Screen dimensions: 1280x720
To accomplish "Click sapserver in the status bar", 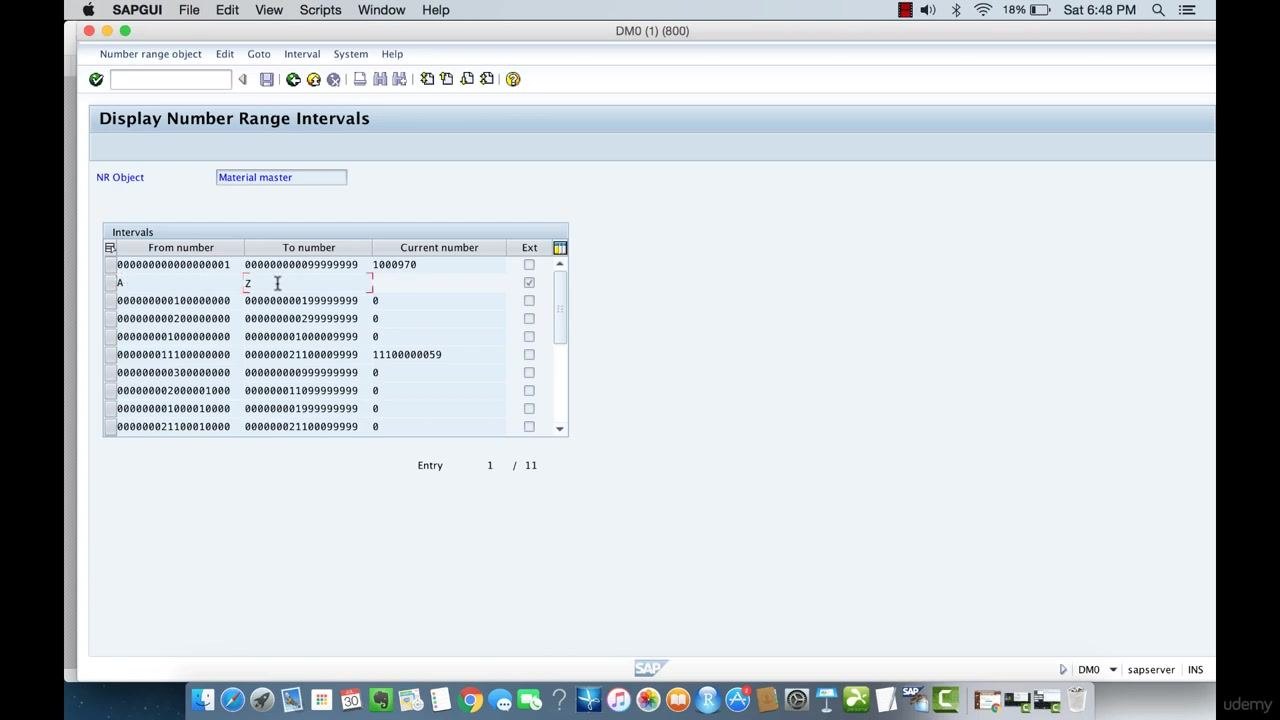I will point(1151,670).
